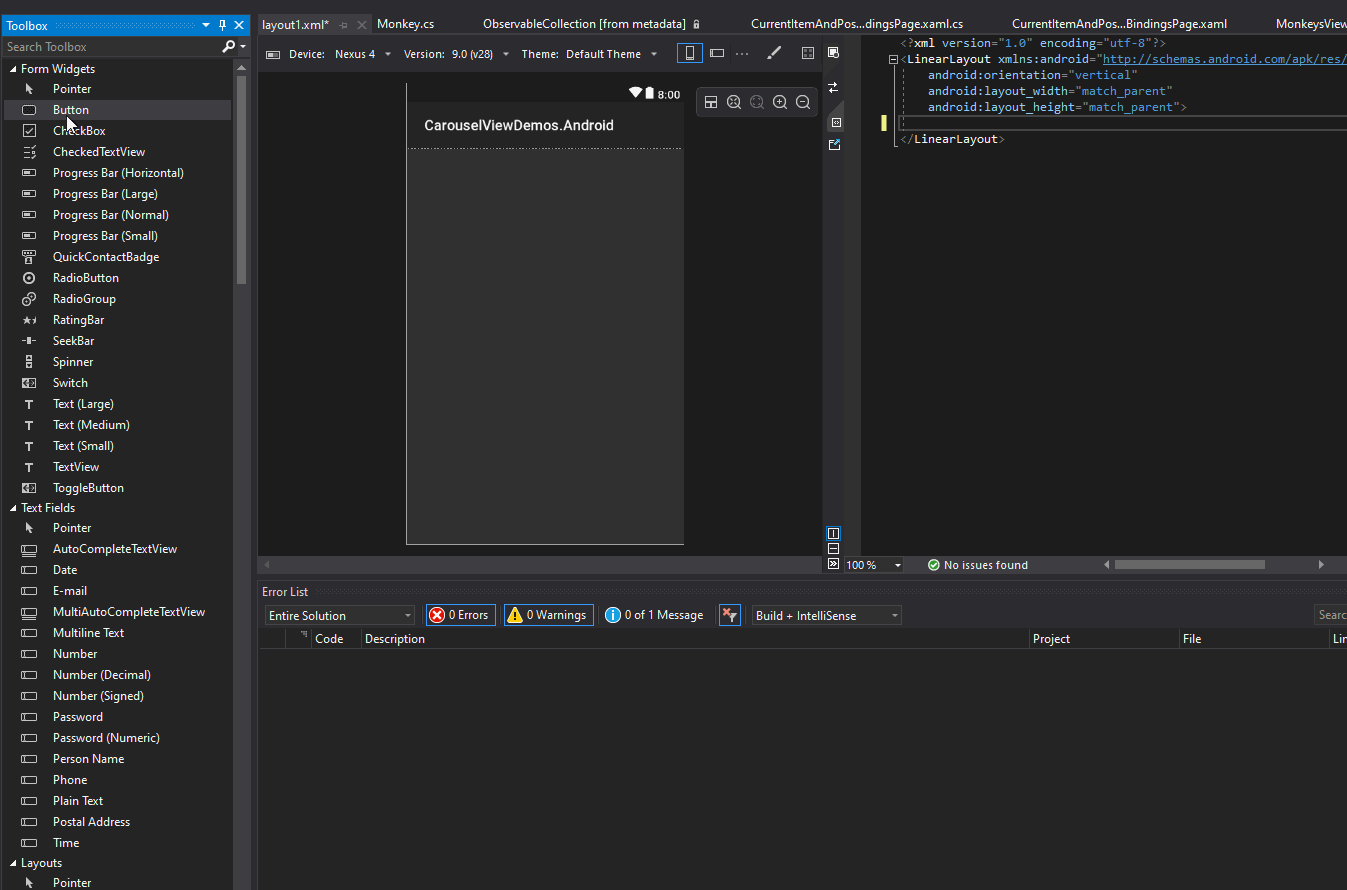Toggle the 0 Warnings filter
This screenshot has width=1347, height=890.
(x=548, y=615)
